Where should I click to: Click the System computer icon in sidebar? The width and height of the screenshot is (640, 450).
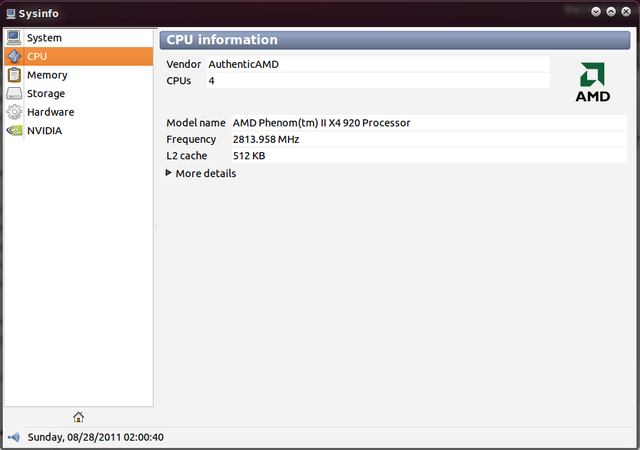(x=14, y=38)
